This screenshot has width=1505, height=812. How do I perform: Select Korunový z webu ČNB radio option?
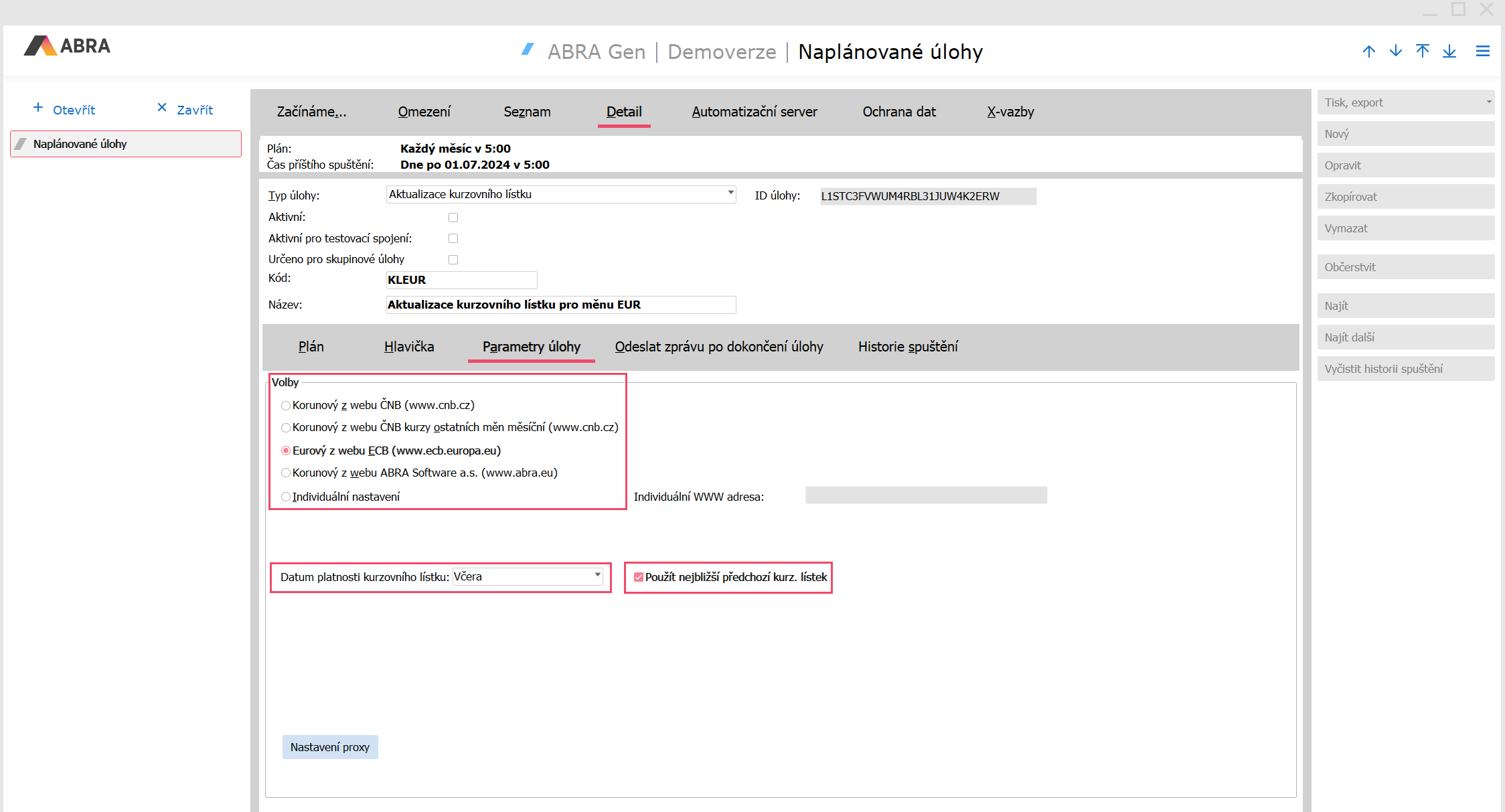(286, 406)
